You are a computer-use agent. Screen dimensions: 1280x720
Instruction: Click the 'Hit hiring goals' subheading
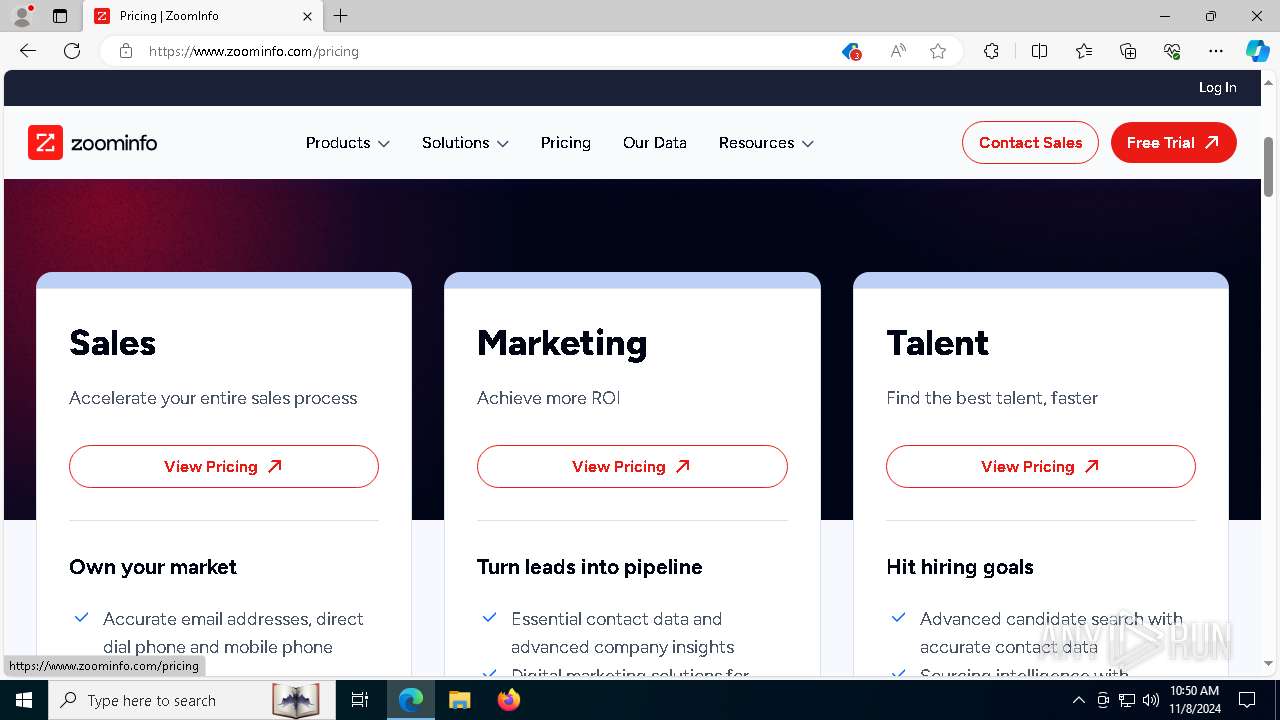(960, 567)
